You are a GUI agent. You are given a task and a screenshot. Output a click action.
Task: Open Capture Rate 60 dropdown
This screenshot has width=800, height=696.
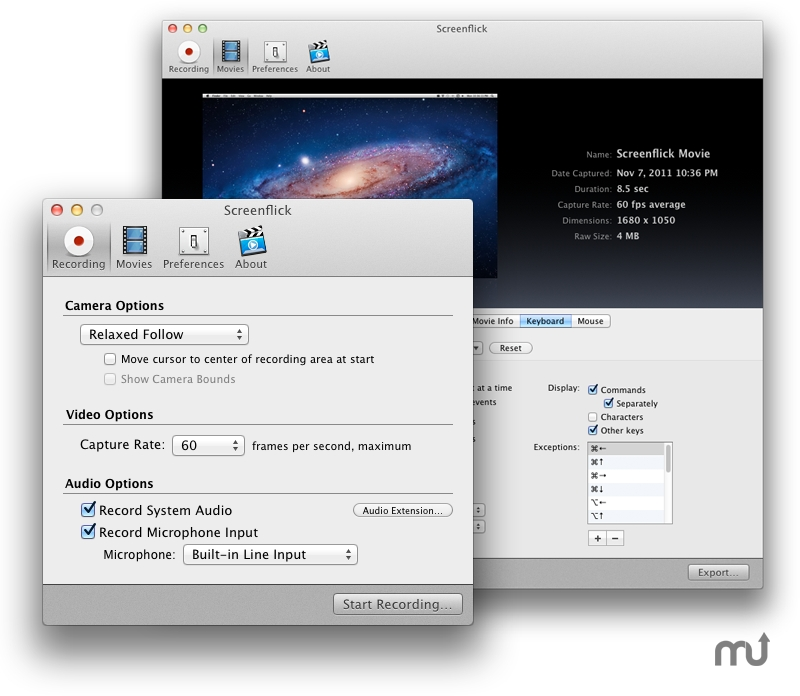click(x=208, y=445)
